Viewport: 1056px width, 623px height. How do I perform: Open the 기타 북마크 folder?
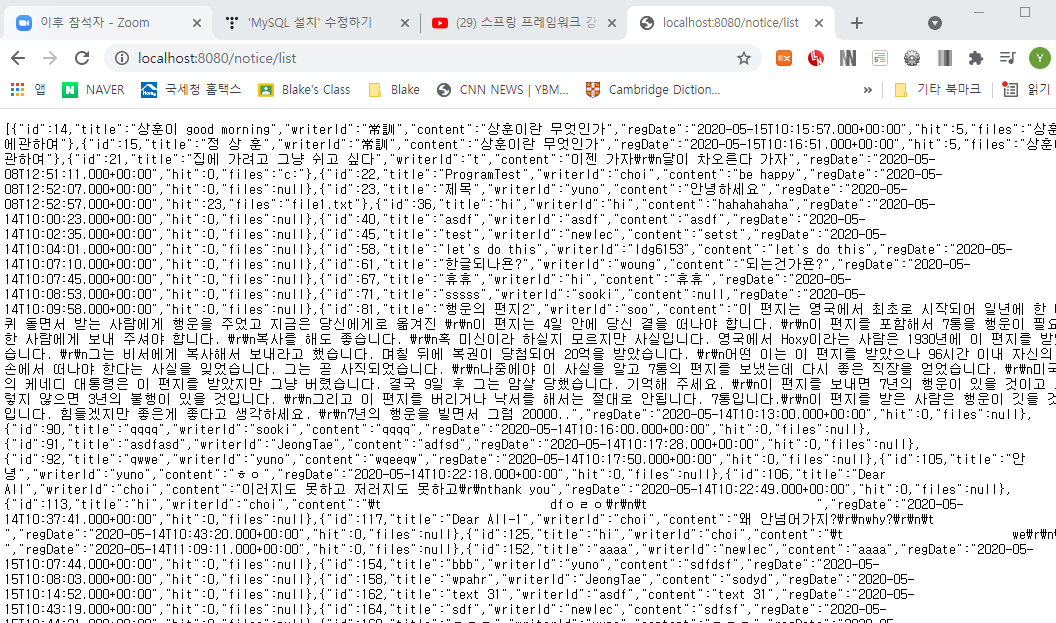937,90
